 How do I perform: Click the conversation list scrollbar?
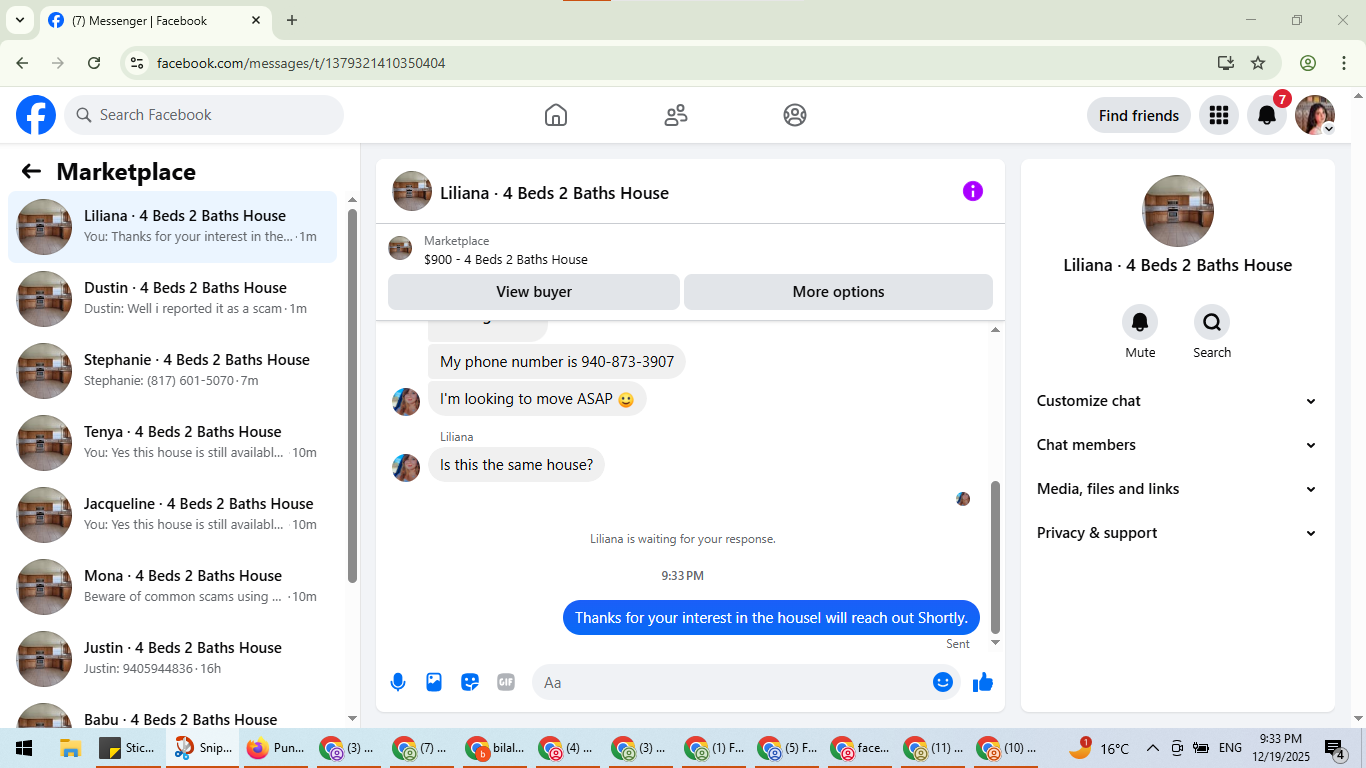352,395
